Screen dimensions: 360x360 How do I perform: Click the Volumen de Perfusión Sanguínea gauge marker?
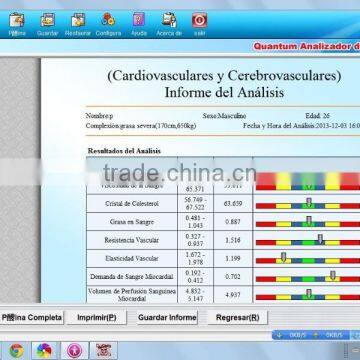(x=309, y=294)
